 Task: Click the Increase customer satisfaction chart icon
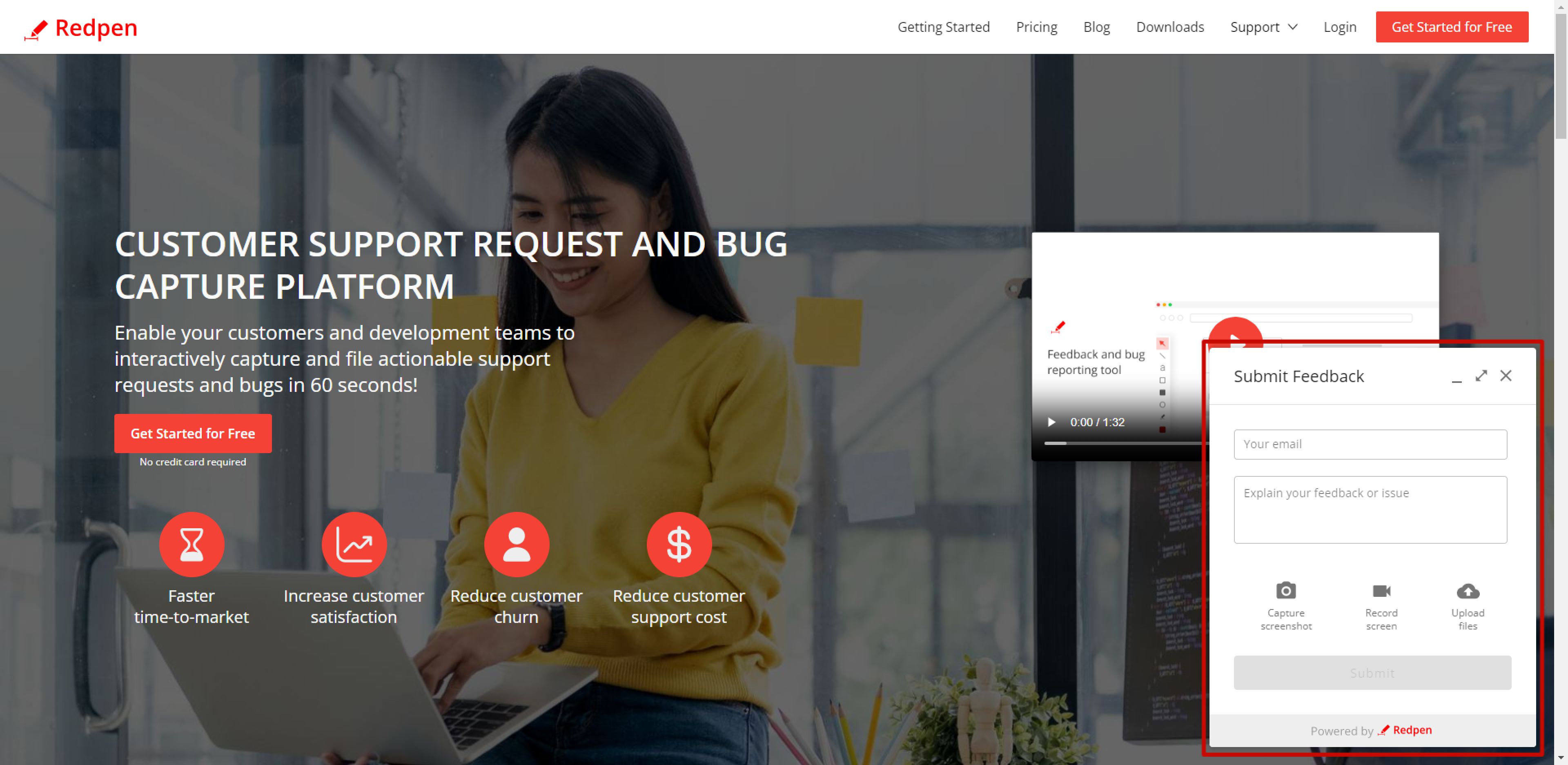[x=354, y=544]
